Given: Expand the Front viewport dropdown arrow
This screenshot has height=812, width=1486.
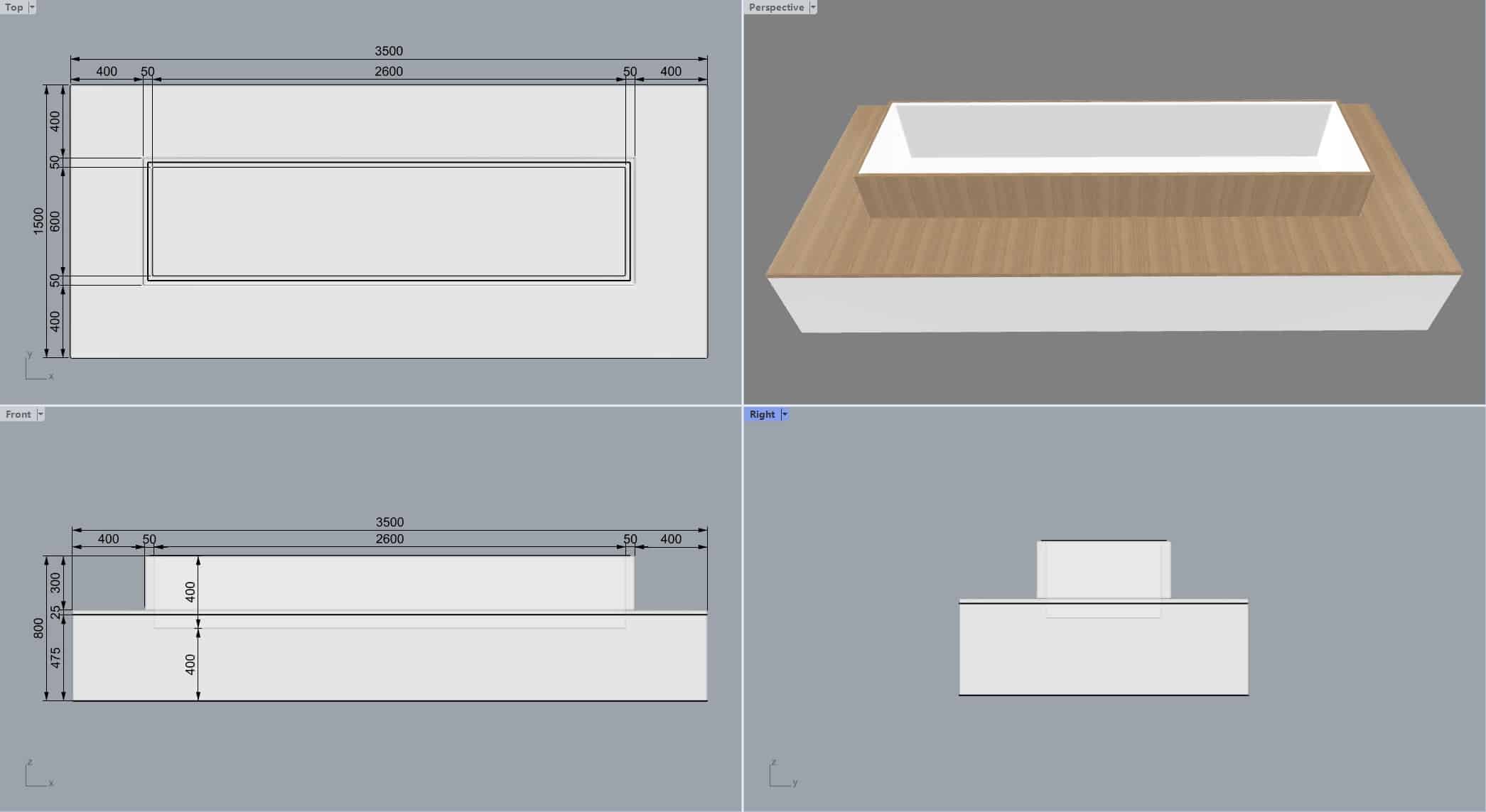Looking at the screenshot, I should coord(41,414).
